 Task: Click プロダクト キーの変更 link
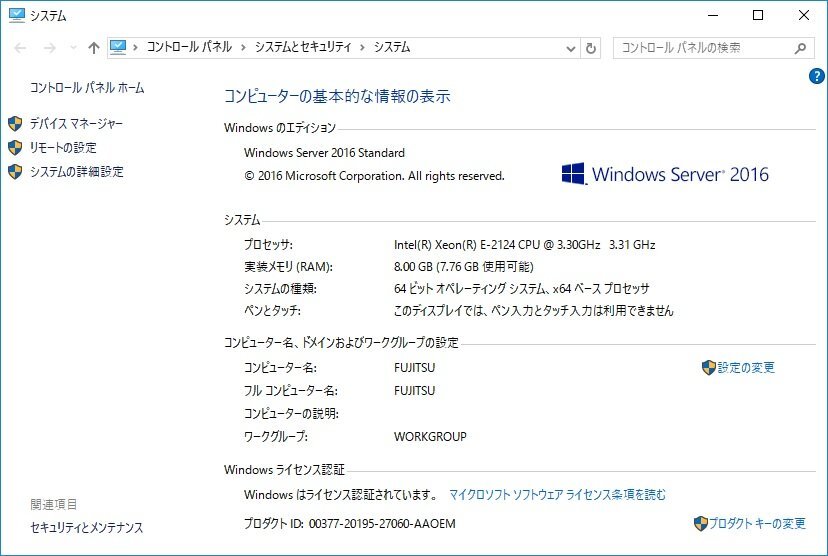pyautogui.click(x=757, y=523)
